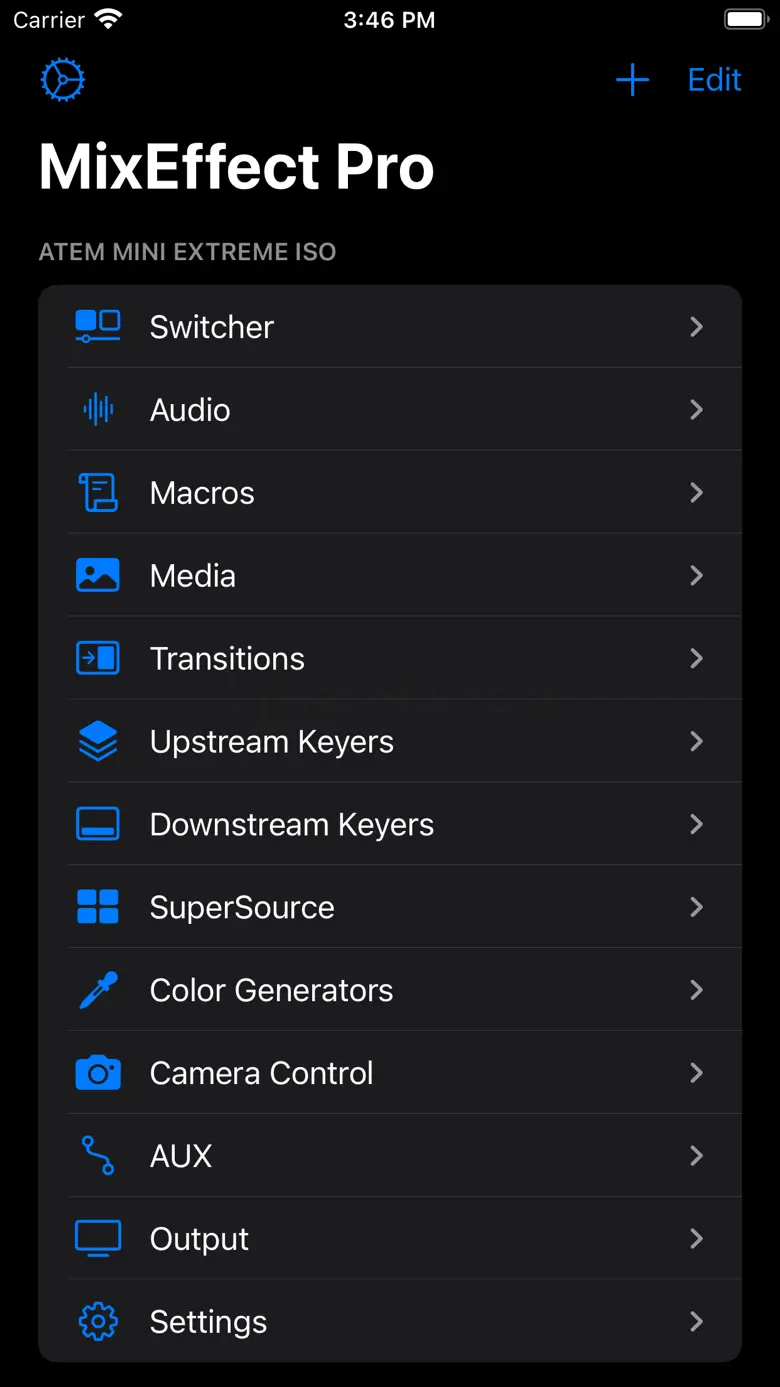Tap the Switcher icon

click(98, 327)
